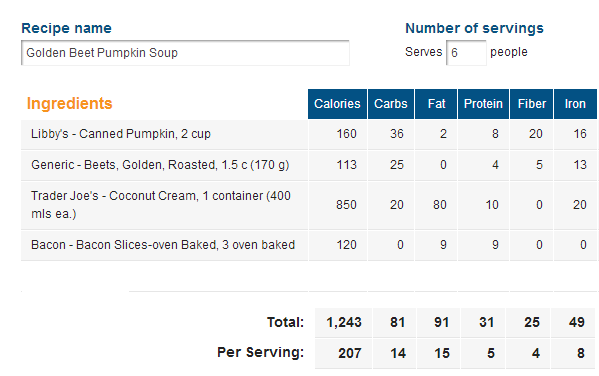Click the per serving calories value 207
Image resolution: width=599 pixels, height=376 pixels.
coord(350,353)
